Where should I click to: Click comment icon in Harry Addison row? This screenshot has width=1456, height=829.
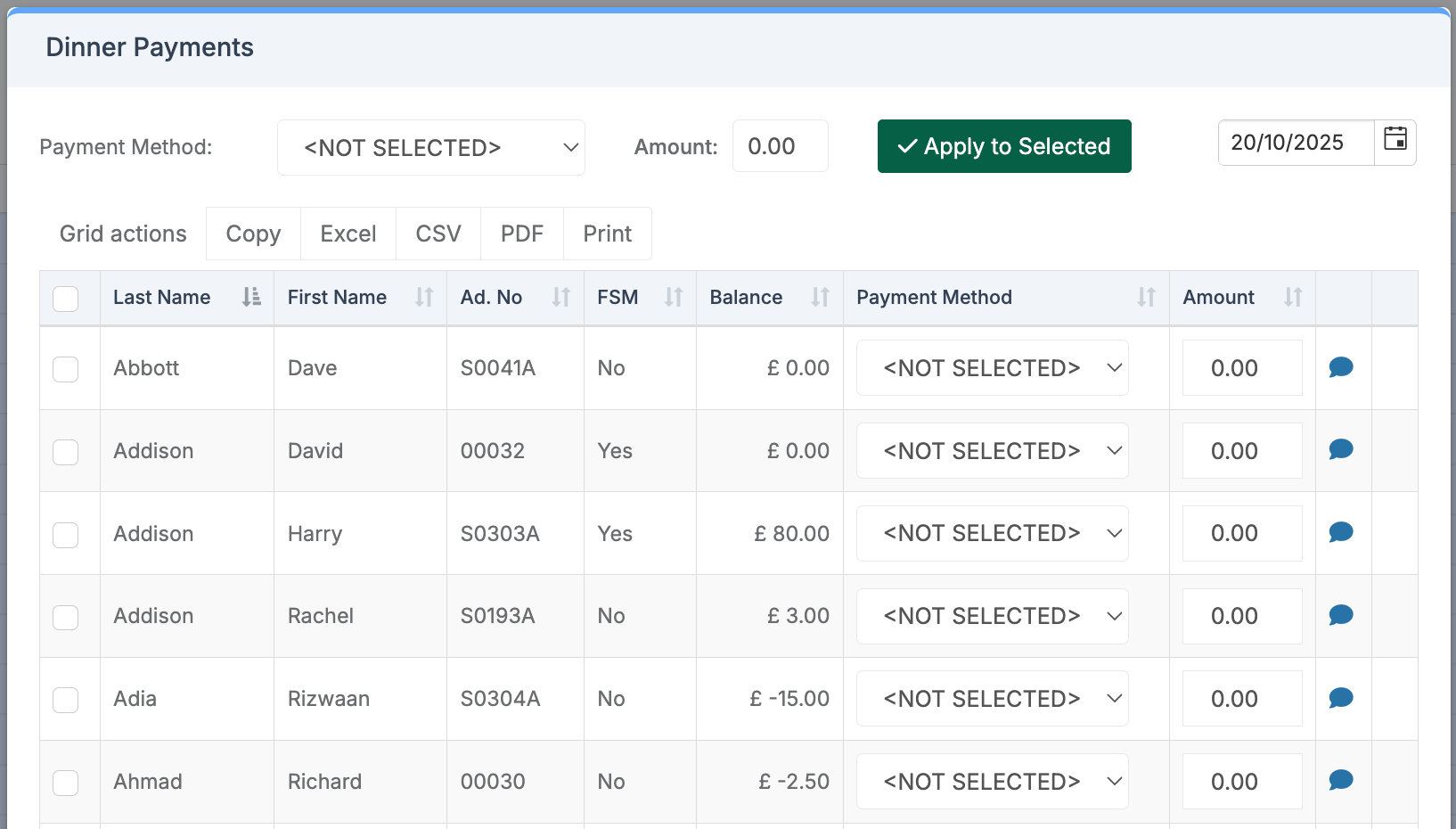(x=1341, y=533)
